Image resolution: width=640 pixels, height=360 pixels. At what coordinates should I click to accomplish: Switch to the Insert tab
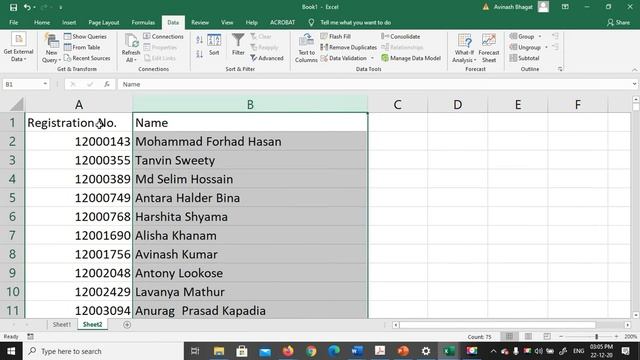click(x=69, y=22)
